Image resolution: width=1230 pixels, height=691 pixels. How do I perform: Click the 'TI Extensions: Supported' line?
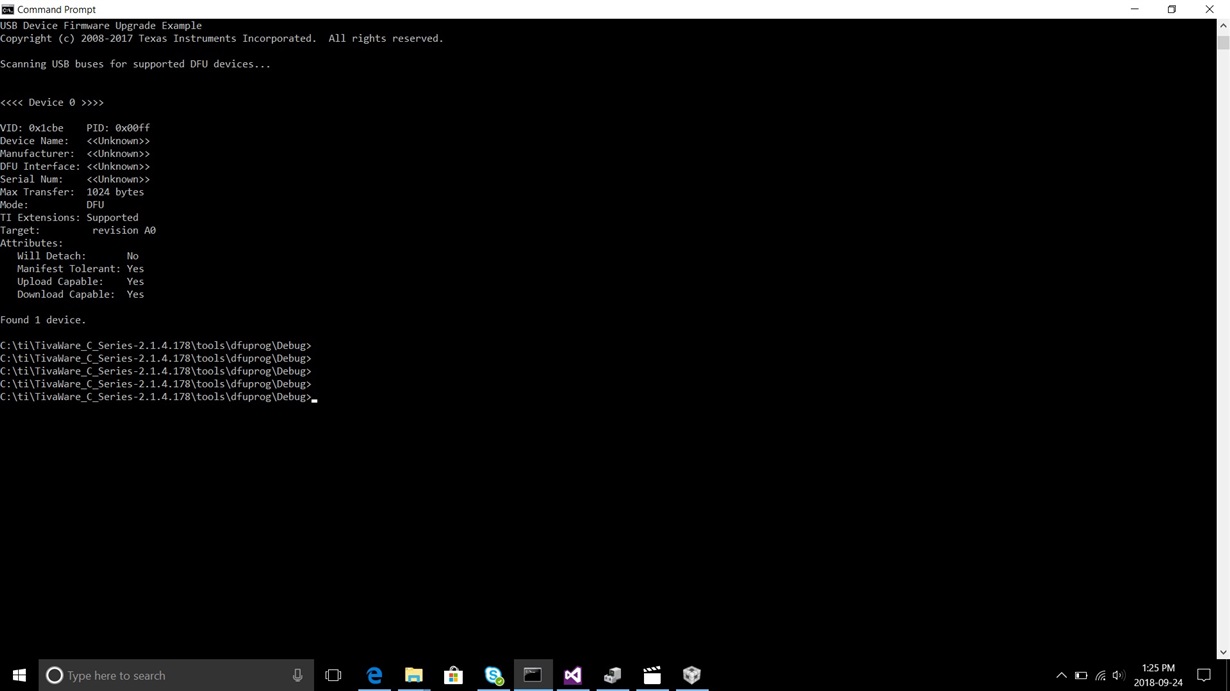pos(69,217)
